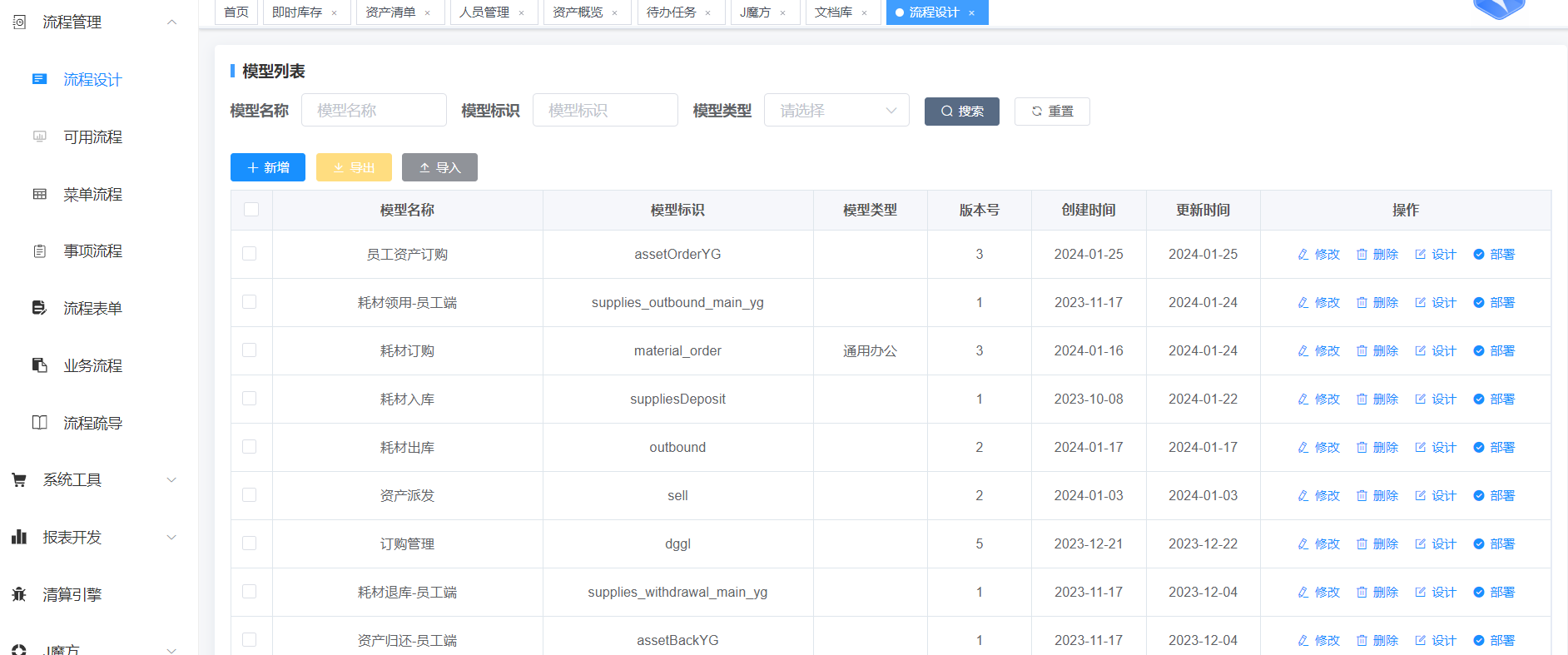Check the 耗材领用-员工端 row checkbox
This screenshot has height=655, width=1568.
coord(249,302)
